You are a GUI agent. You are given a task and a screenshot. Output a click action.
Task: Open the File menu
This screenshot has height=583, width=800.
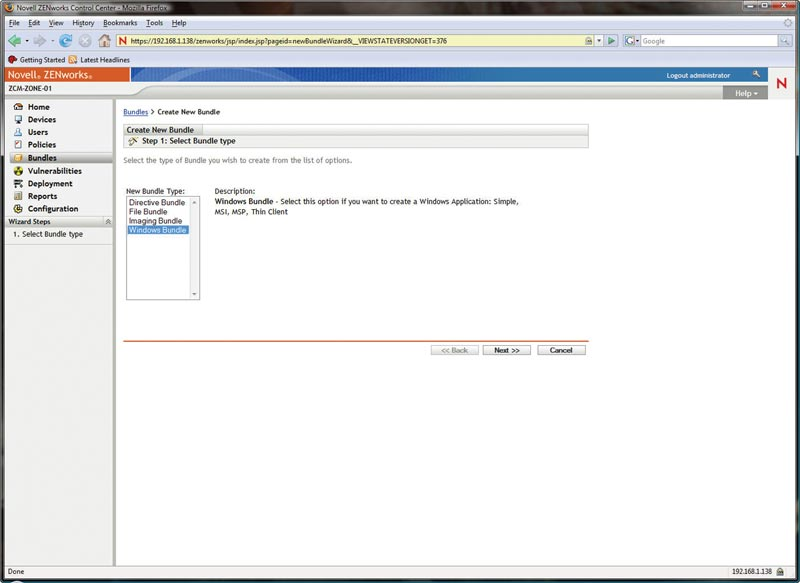tap(14, 23)
